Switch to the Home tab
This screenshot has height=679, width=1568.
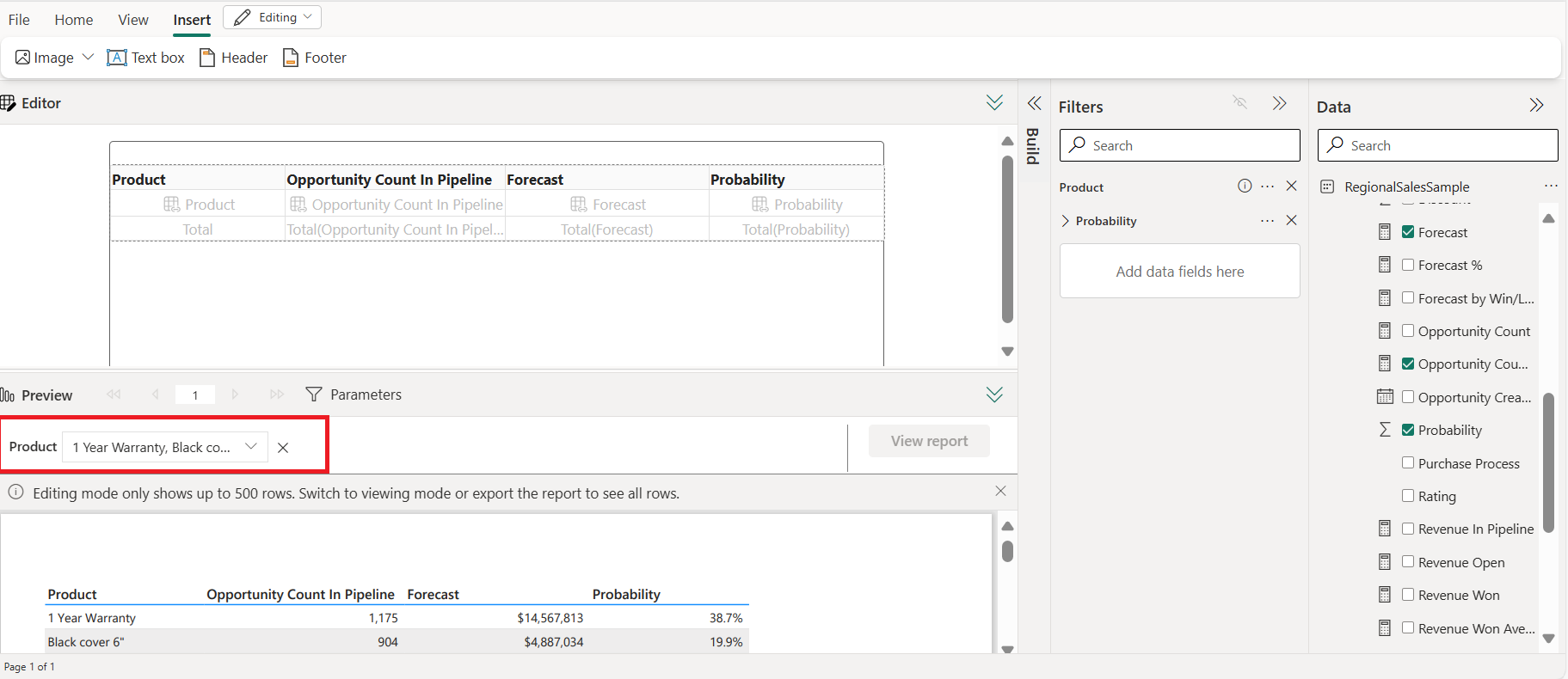(74, 20)
